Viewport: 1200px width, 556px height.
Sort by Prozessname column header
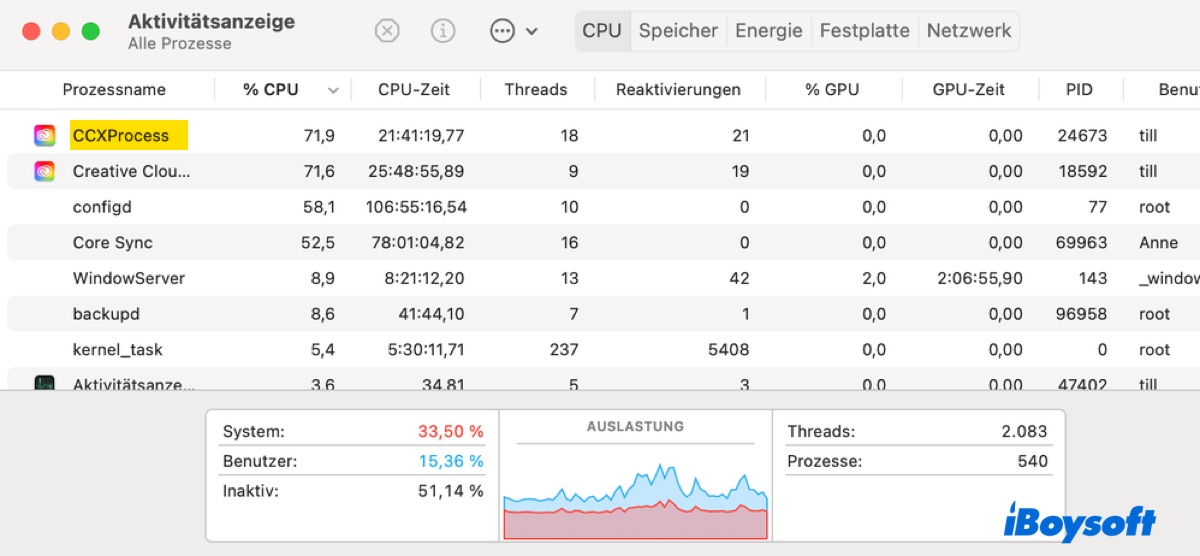(114, 90)
